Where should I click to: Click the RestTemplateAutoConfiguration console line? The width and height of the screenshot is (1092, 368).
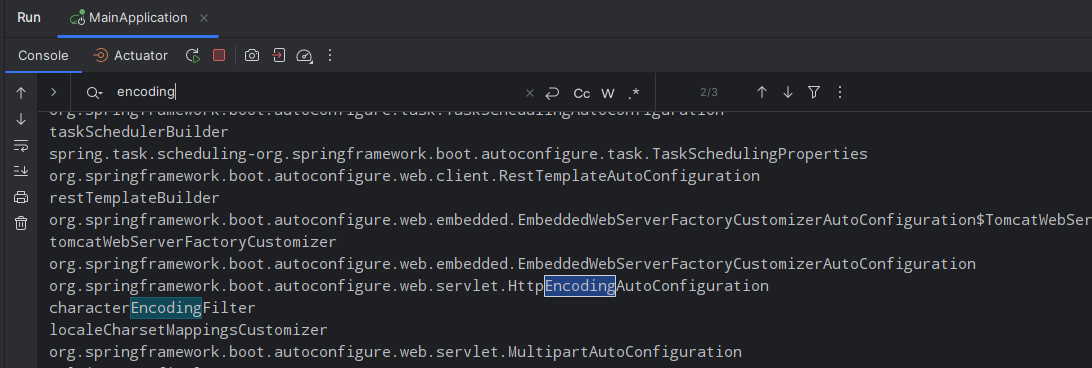[404, 176]
